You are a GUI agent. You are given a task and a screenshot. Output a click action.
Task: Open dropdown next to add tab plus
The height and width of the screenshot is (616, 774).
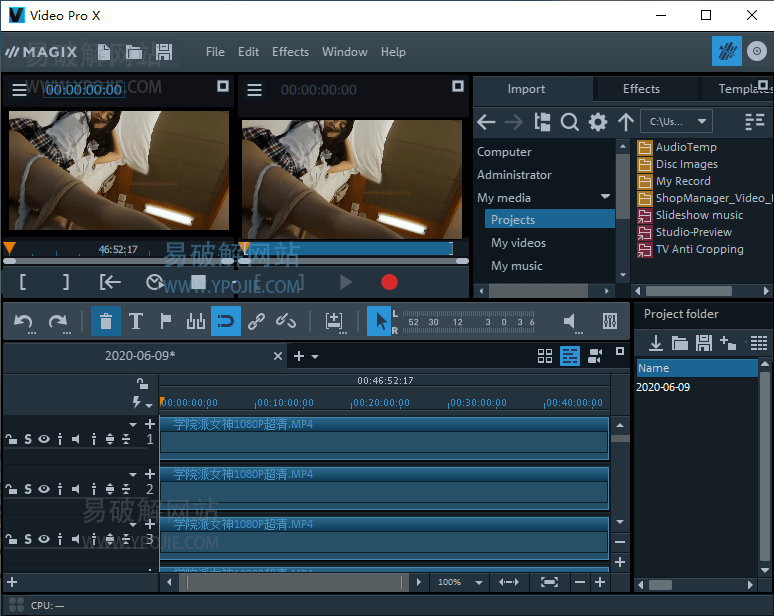[x=315, y=356]
